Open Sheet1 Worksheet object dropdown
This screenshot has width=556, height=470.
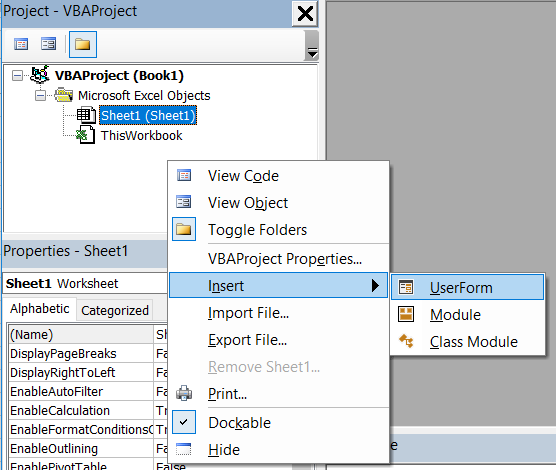pyautogui.click(x=85, y=283)
